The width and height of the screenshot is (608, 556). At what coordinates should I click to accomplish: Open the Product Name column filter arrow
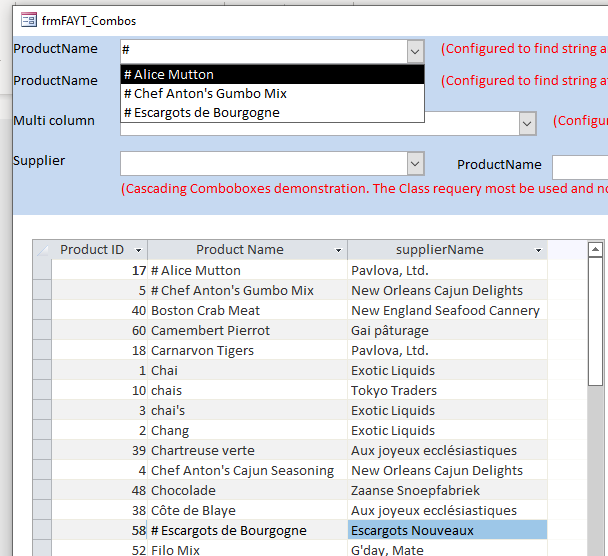[339, 250]
